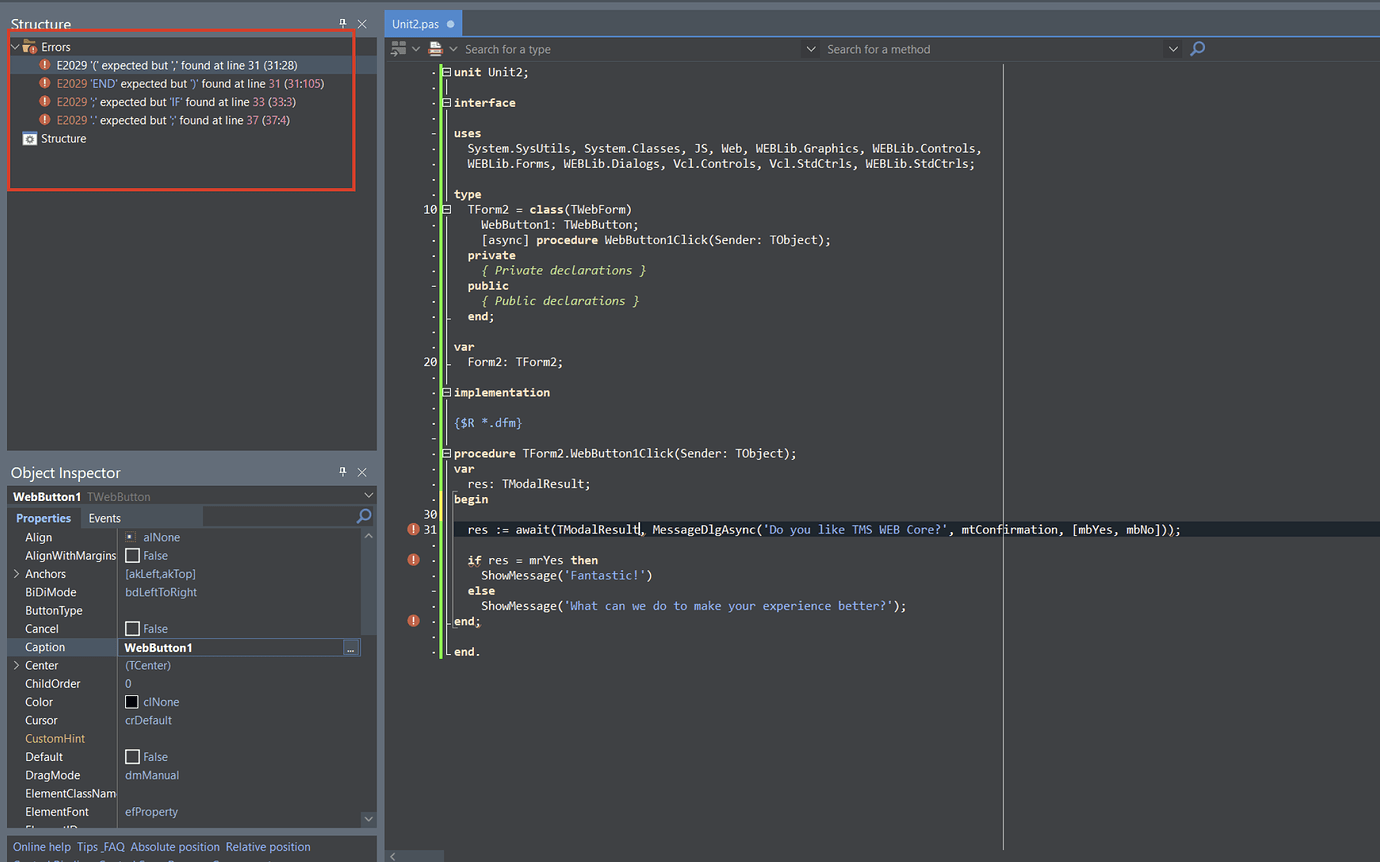Image resolution: width=1380 pixels, height=862 pixels.
Task: Toggle the AlignWithMargins checkbox
Action: [131, 555]
